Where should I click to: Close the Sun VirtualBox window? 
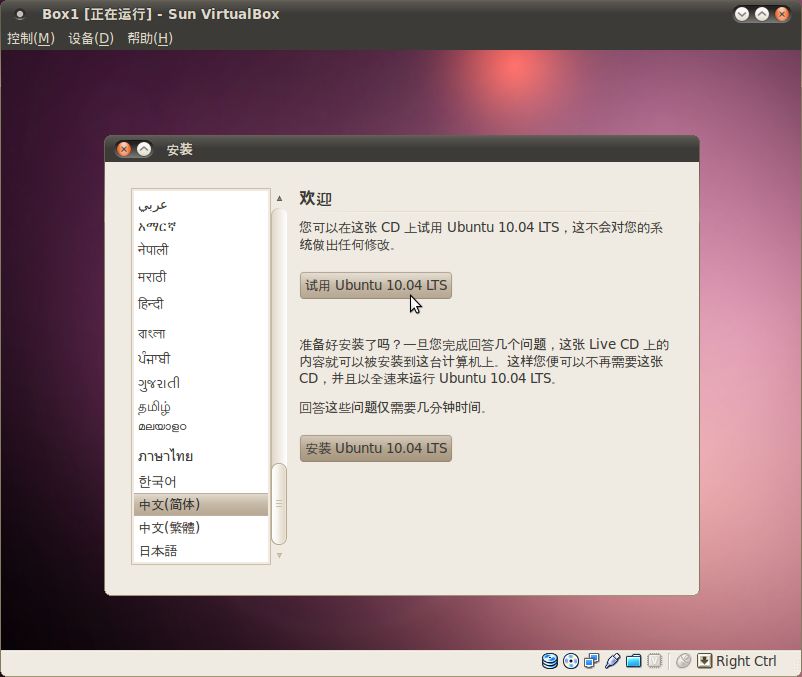pos(782,14)
